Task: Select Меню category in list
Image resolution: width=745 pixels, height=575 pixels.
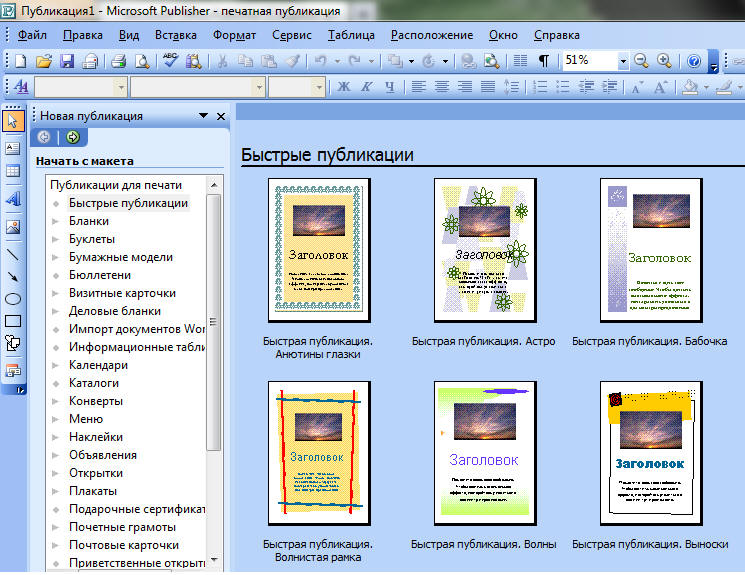Action: [x=86, y=419]
